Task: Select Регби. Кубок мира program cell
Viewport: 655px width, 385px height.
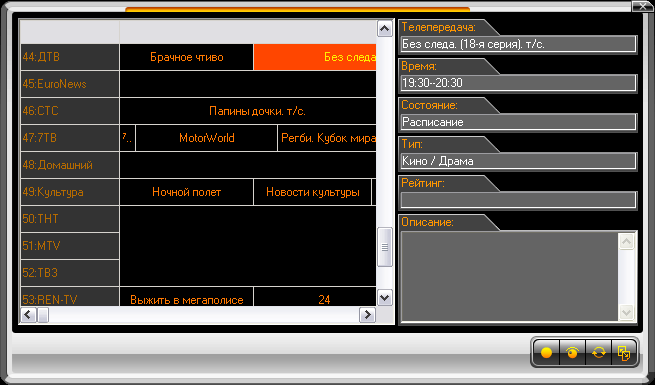Action: [327, 138]
